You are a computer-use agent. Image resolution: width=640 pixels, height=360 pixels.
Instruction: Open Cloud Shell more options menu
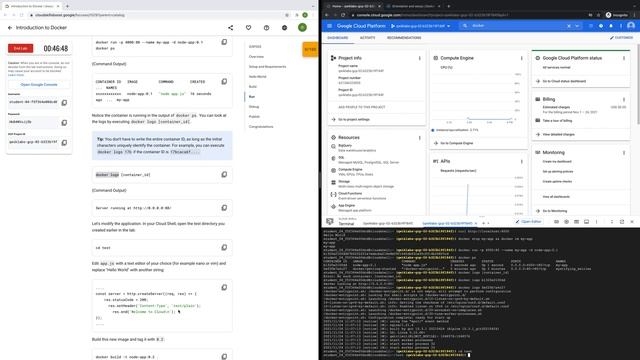coord(596,222)
